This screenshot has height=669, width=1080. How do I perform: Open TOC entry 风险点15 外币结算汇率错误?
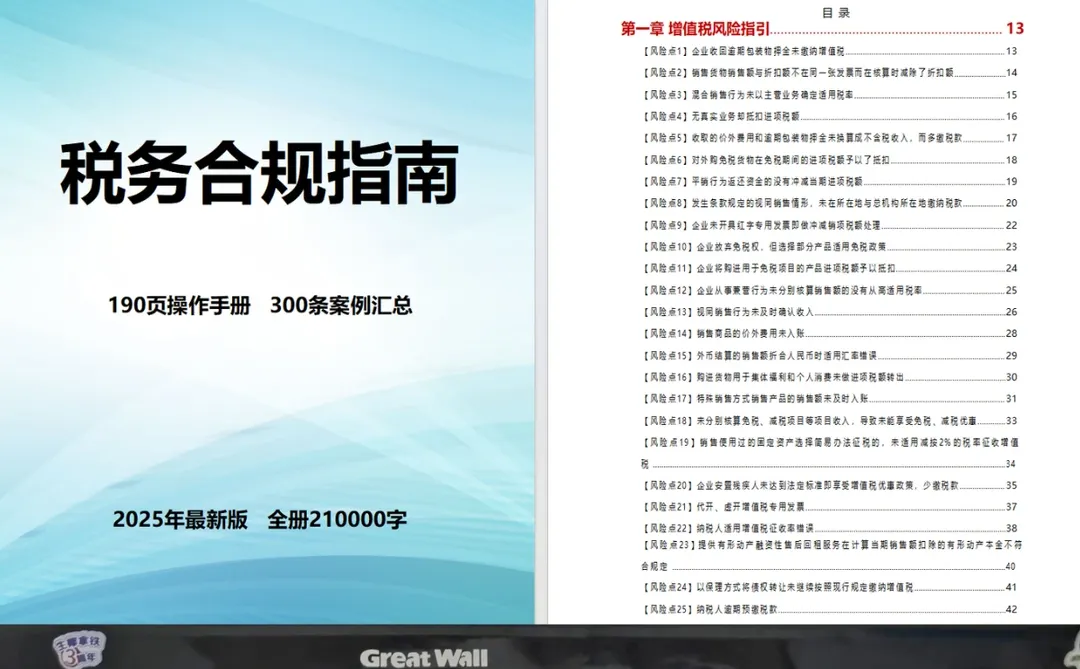tap(829, 356)
